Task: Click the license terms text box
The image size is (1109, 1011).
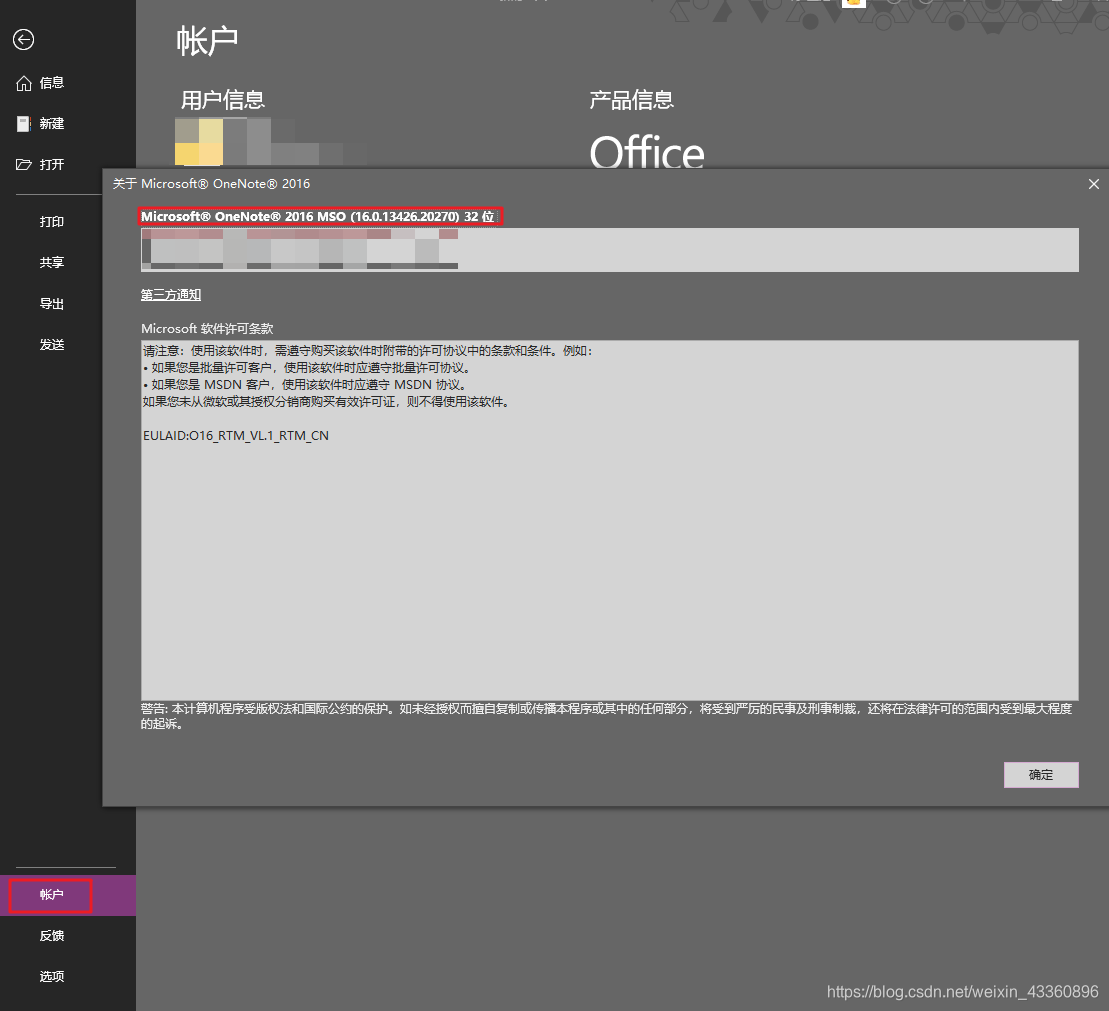Action: click(610, 520)
